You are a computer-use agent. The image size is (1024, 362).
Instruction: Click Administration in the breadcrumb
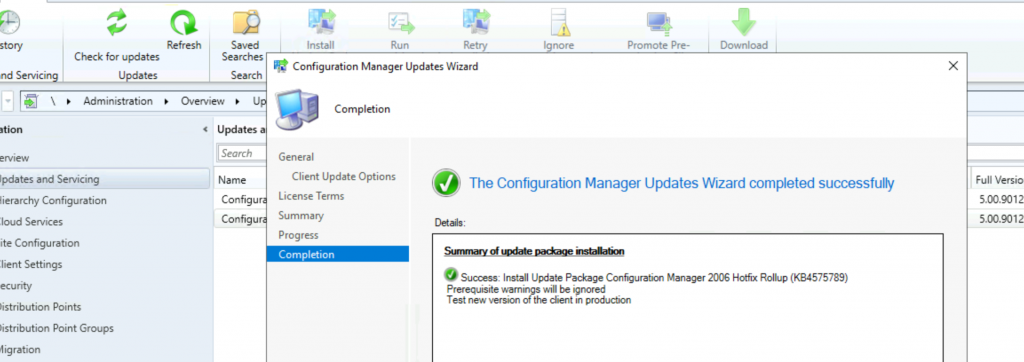click(118, 101)
